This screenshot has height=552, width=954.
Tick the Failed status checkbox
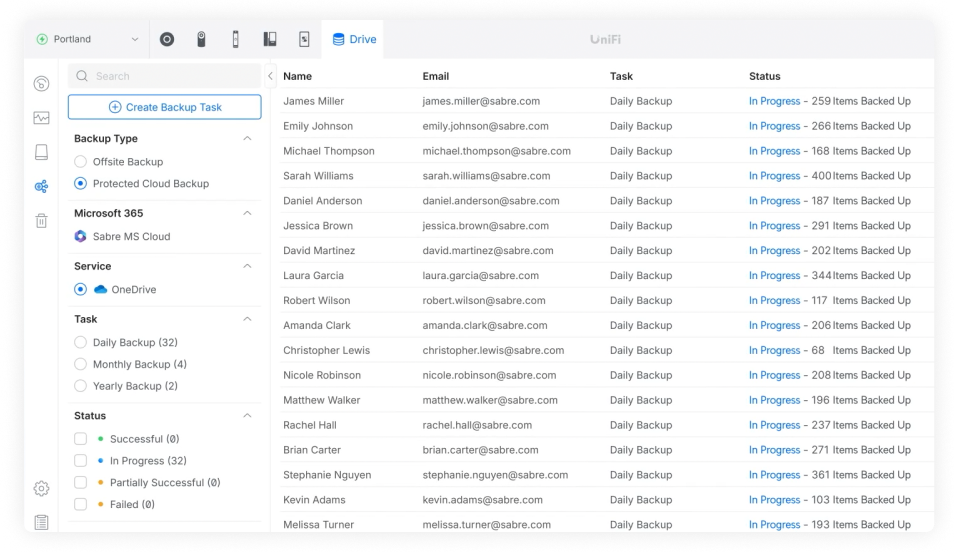coord(81,505)
